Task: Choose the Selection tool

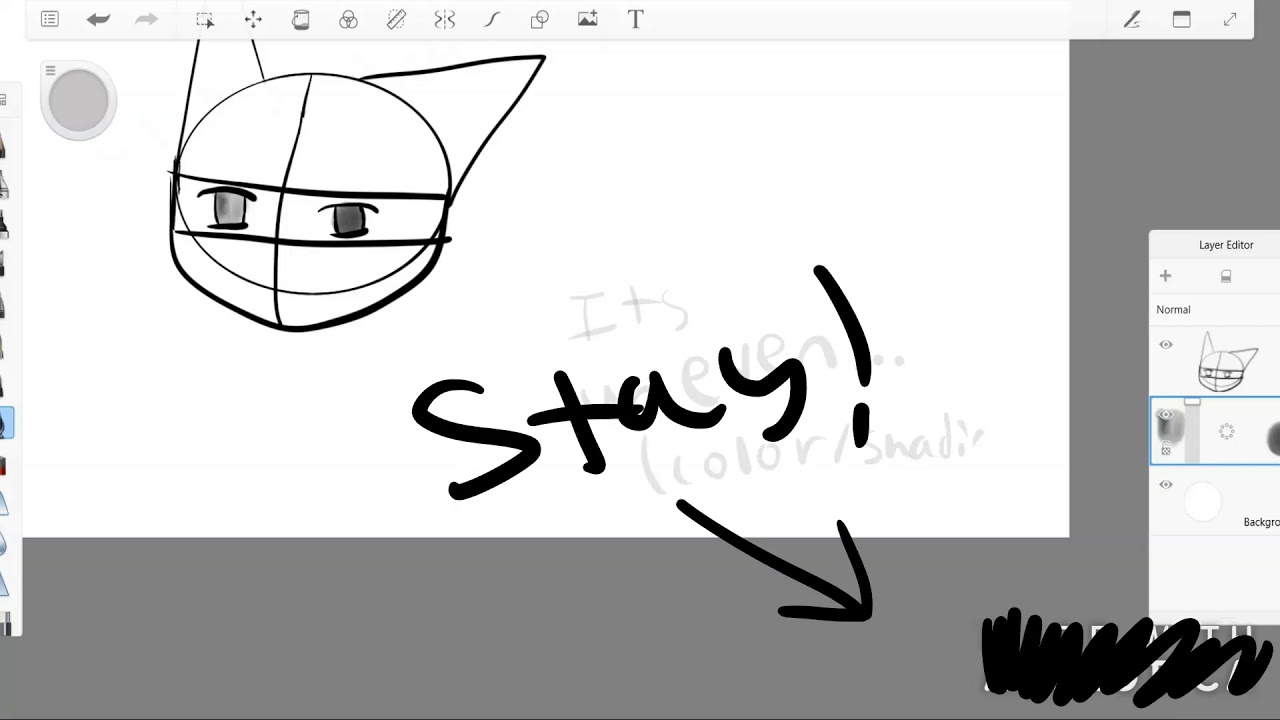Action: [205, 19]
